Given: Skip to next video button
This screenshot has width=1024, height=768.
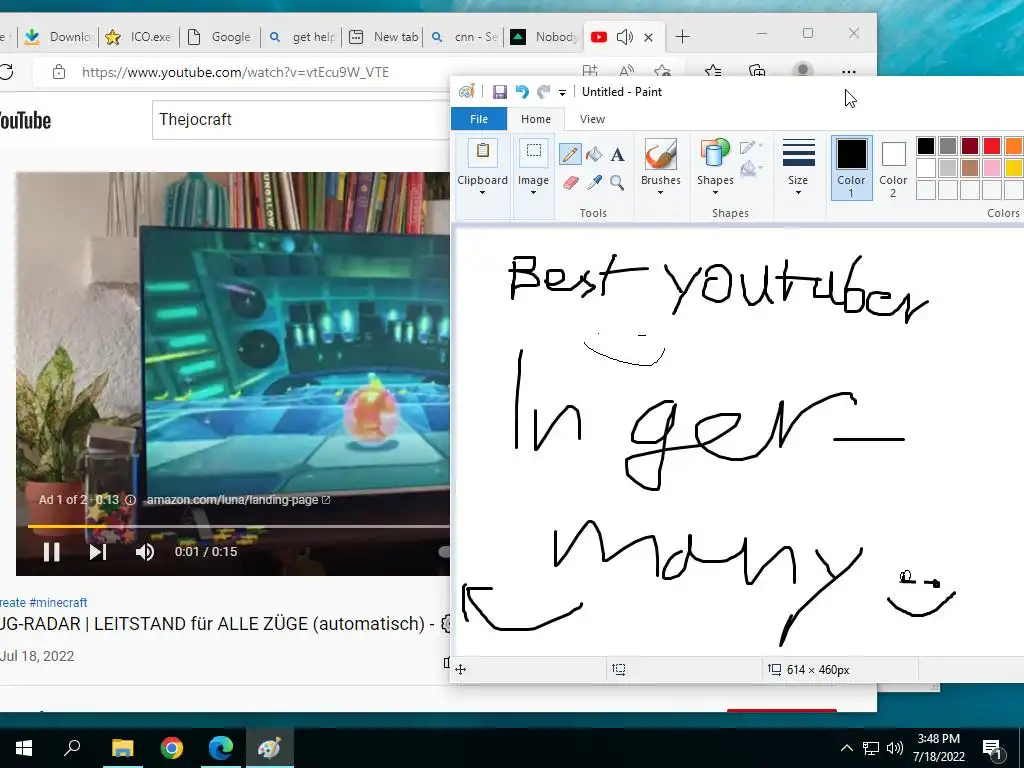Looking at the screenshot, I should [98, 552].
